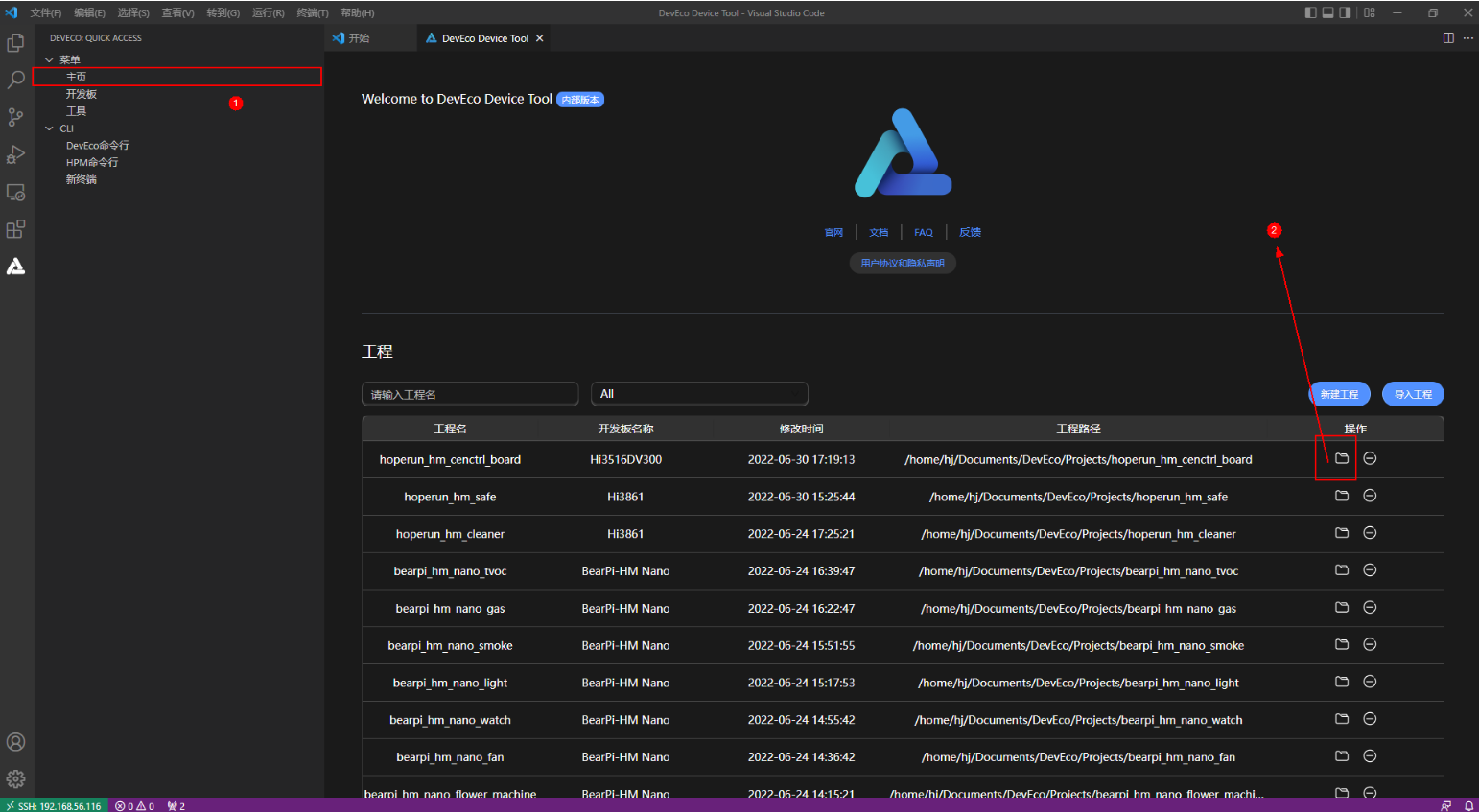Screen dimensions: 1479x812
Task: Open folder for hoperun_hm_cleaner project
Action: point(1342,533)
